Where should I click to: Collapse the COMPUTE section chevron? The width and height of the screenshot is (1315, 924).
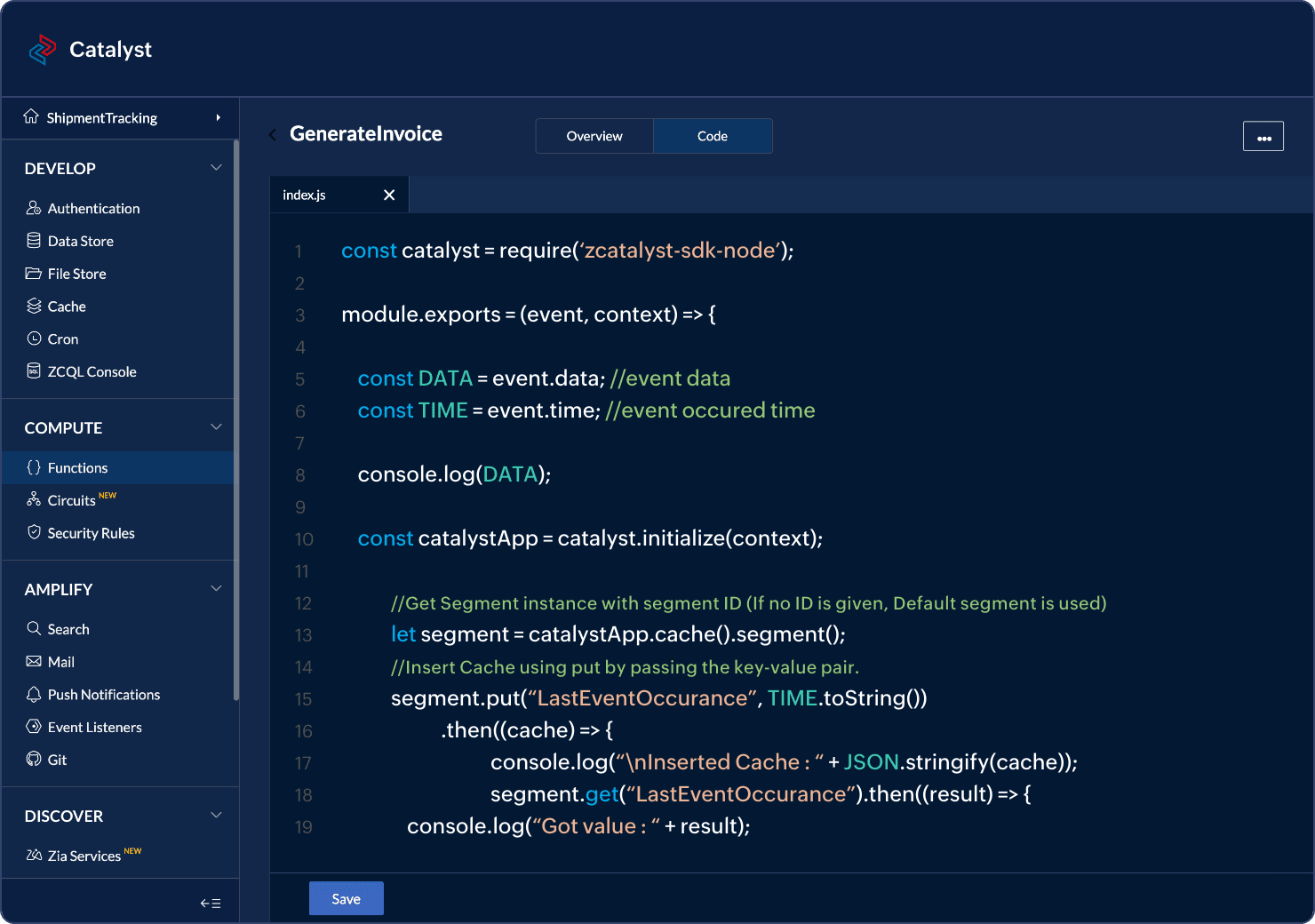pos(216,427)
